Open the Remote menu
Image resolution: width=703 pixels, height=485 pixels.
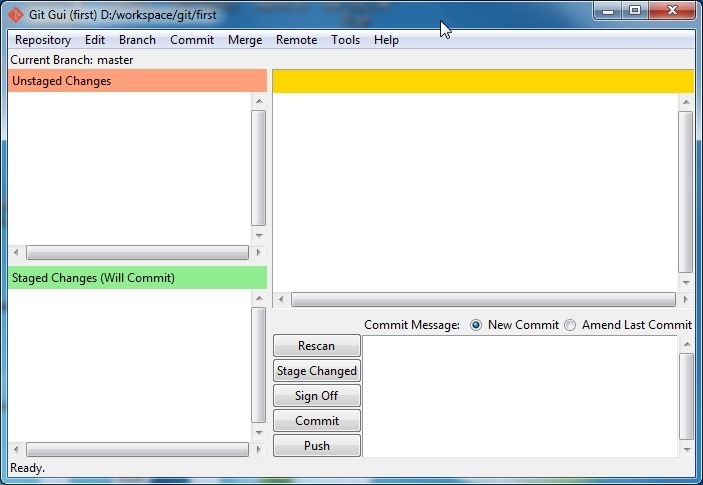[296, 40]
